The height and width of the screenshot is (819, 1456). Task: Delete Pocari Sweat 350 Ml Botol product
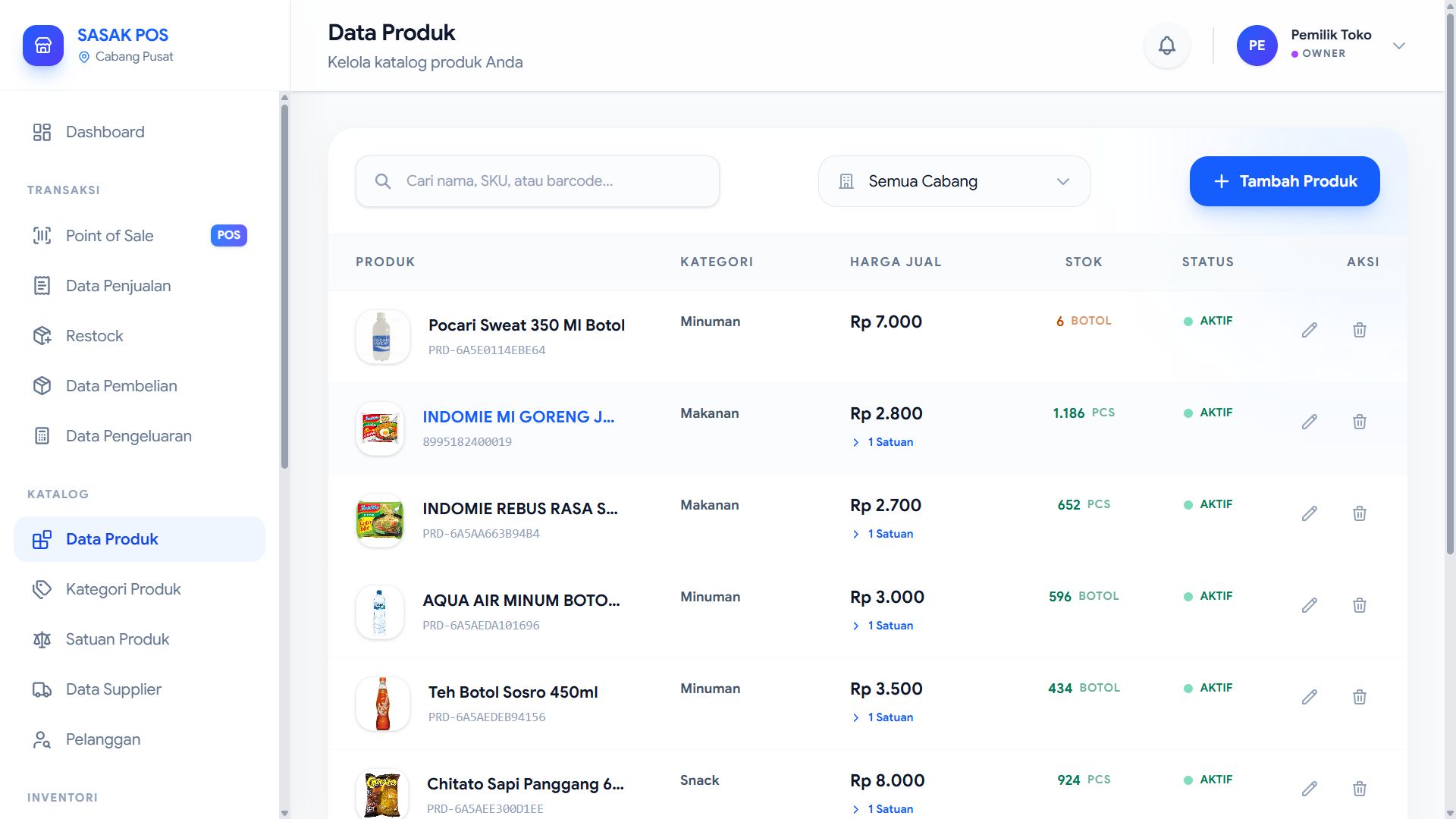coord(1359,330)
